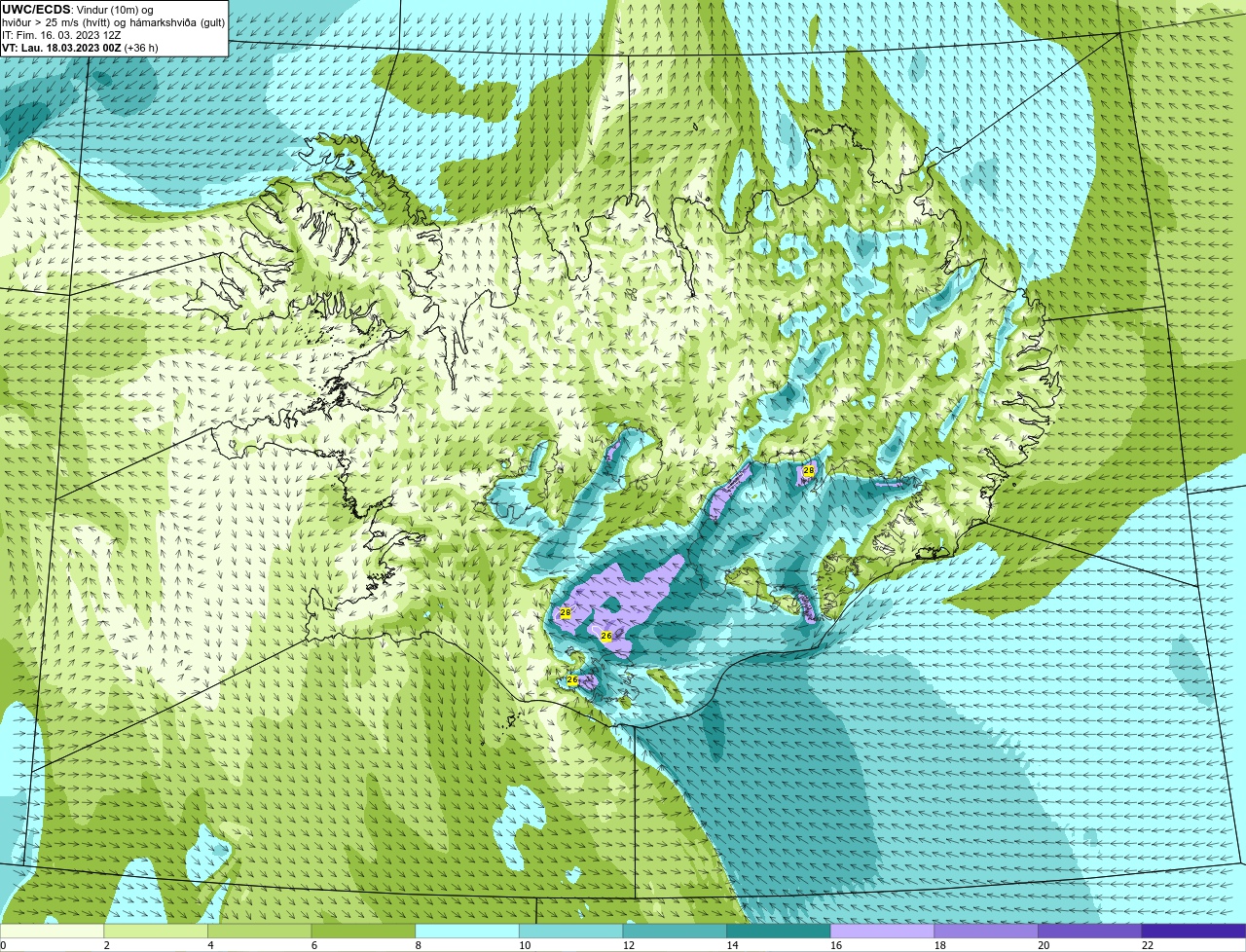
Task: Select the 4–6 m/s legend swatch
Action: tap(259, 931)
